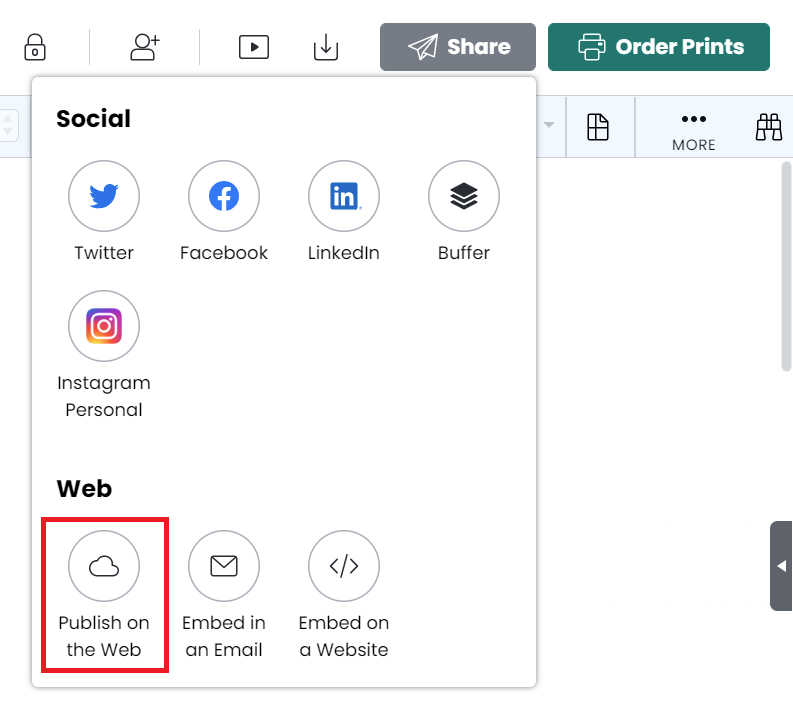The image size is (793, 717).
Task: Open Embed on a Website option
Action: pos(344,567)
